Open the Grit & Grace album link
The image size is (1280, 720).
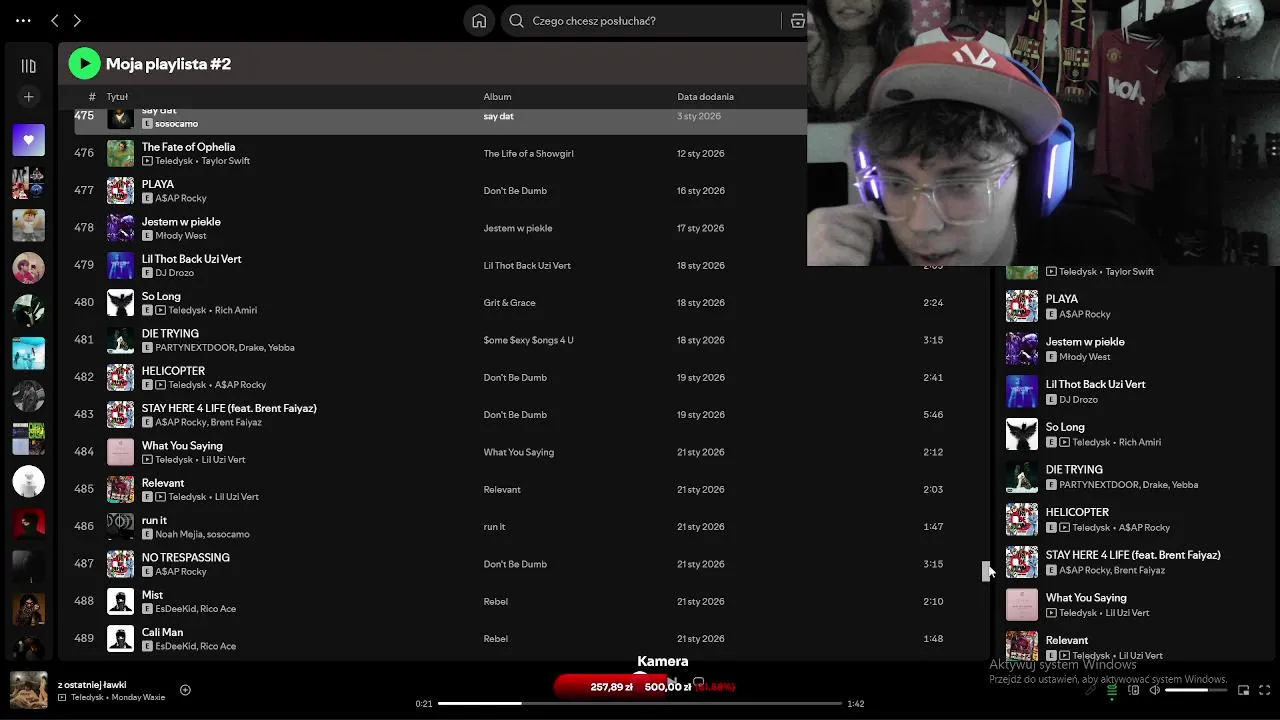tap(509, 303)
